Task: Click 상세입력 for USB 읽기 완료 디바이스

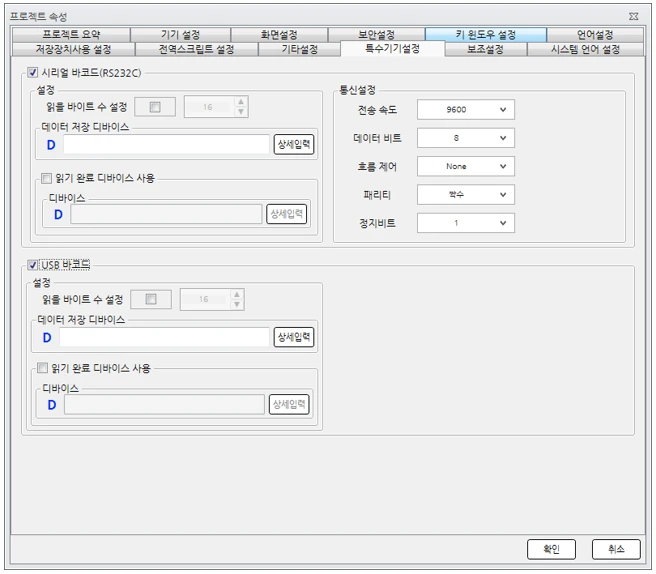Action: [289, 404]
